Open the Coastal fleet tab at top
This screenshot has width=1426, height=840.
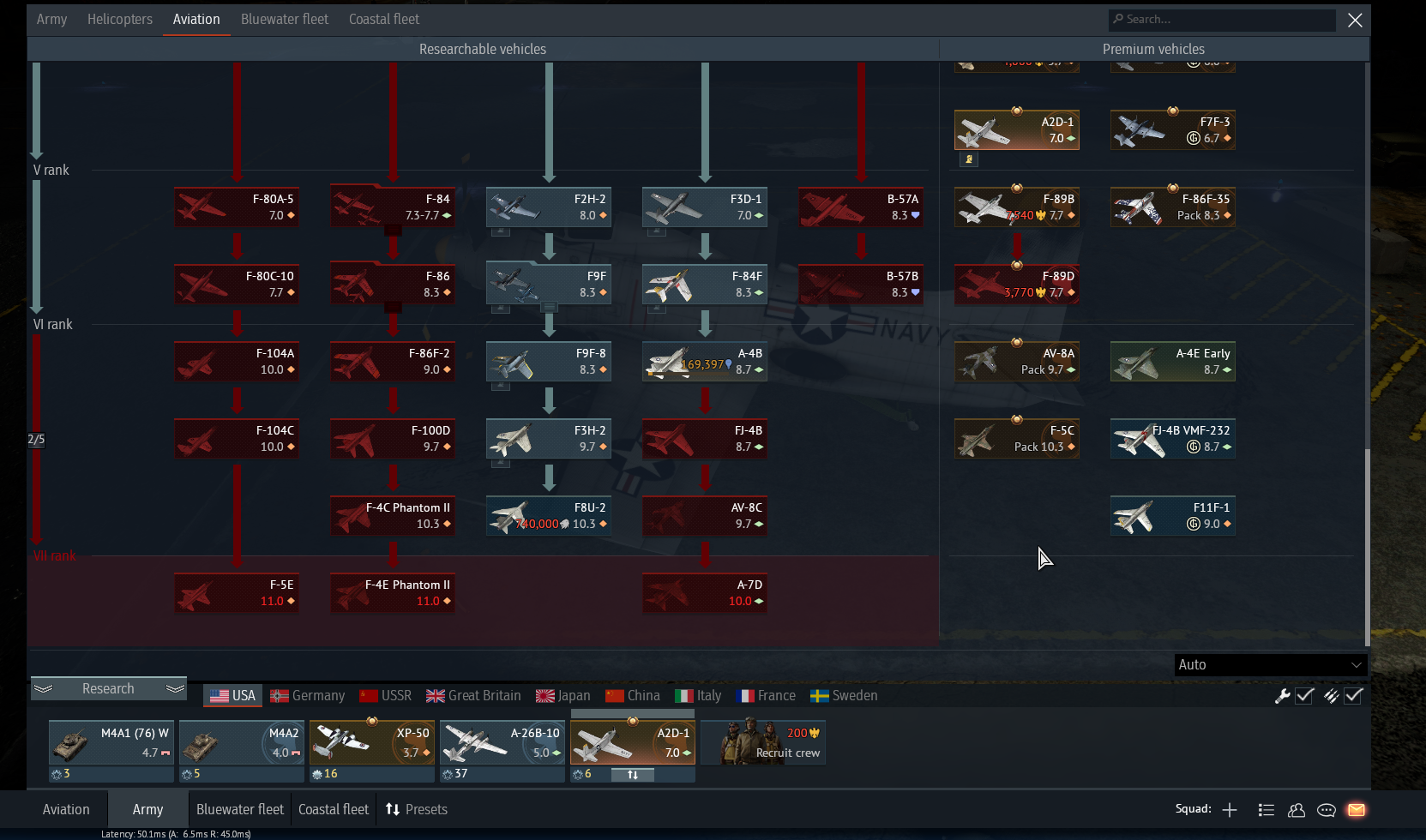pos(384,19)
